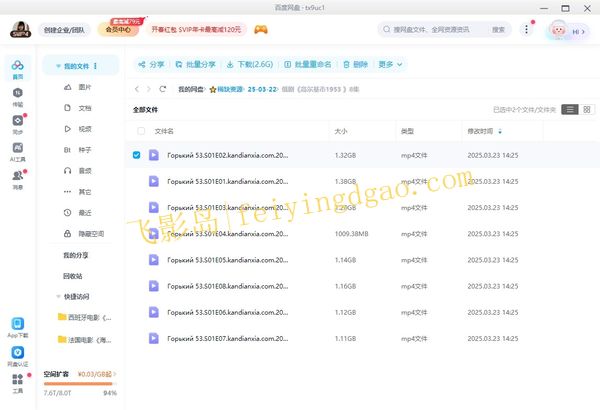Image resolution: width=600 pixels, height=410 pixels.
Task: Click the 删除 delete button
Action: coord(355,64)
